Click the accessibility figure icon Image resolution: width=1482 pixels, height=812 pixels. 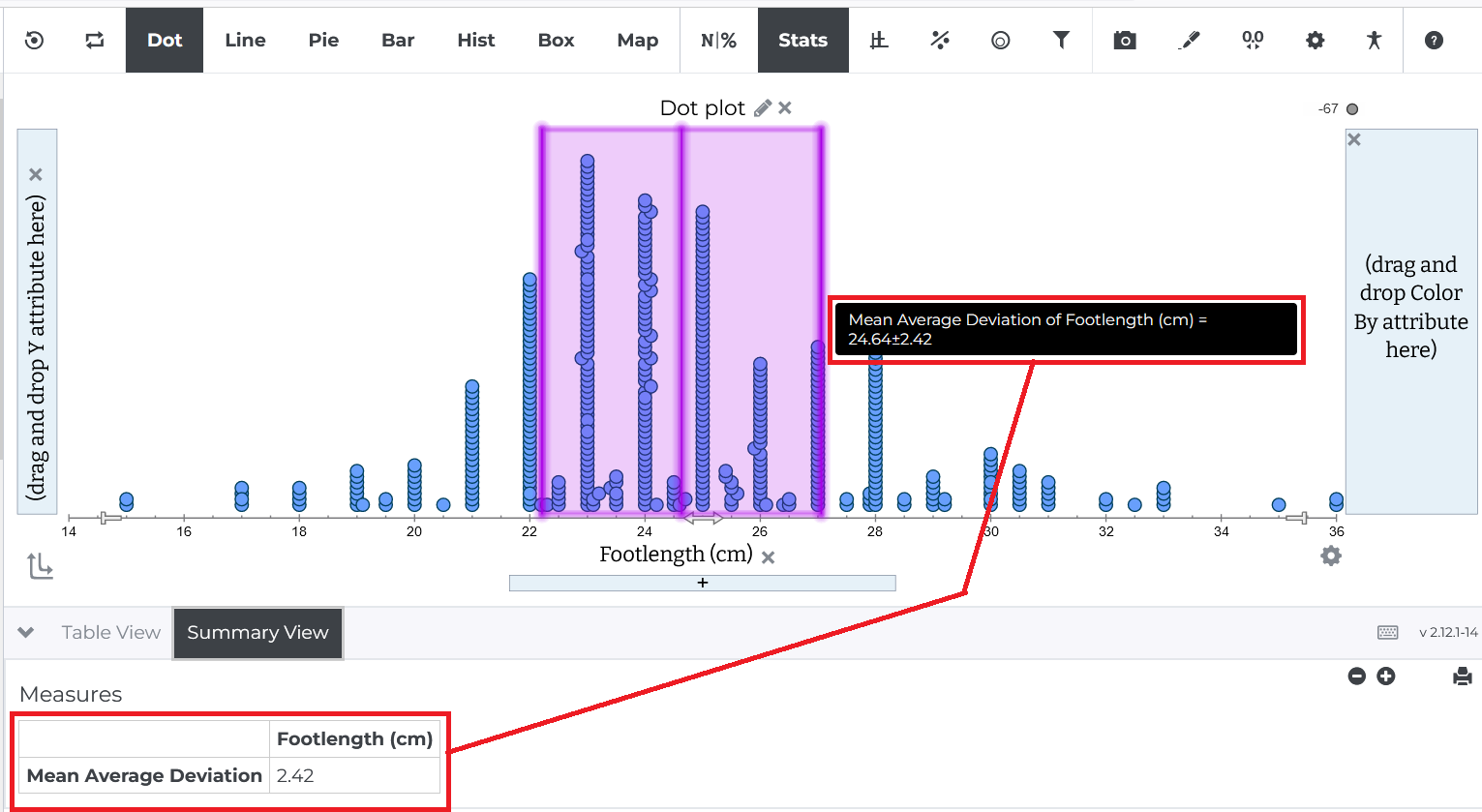[1374, 40]
